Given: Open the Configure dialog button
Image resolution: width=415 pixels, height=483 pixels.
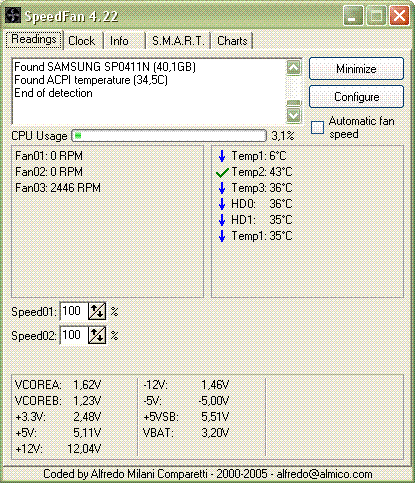Looking at the screenshot, I should [x=356, y=97].
